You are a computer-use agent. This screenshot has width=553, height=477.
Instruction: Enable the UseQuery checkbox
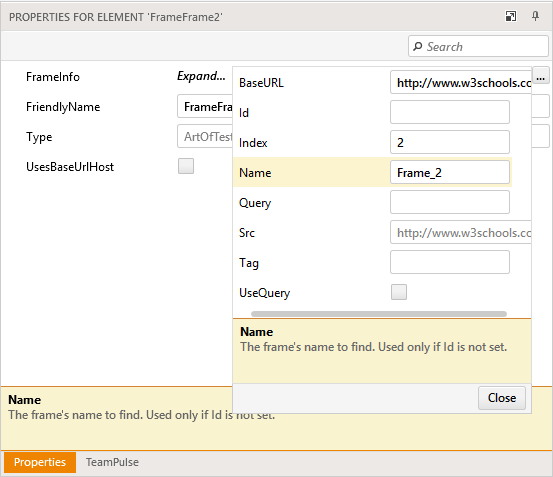[x=399, y=292]
